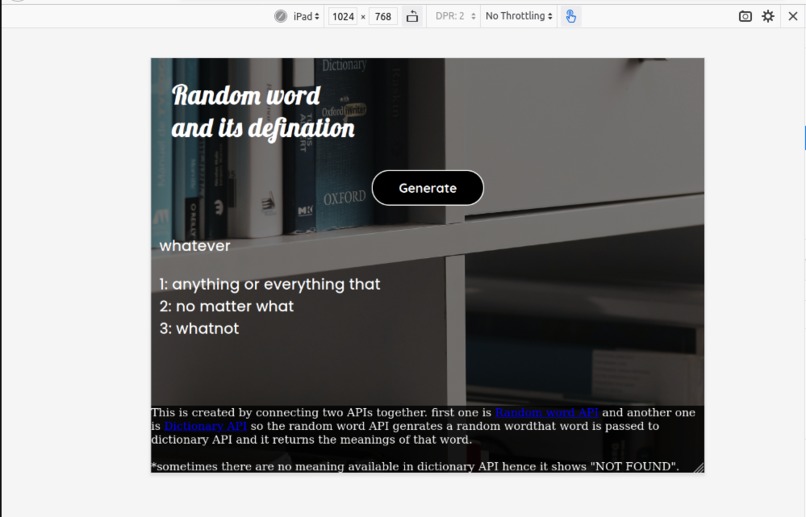Open responsive design settings gear
The width and height of the screenshot is (806, 517).
[768, 16]
